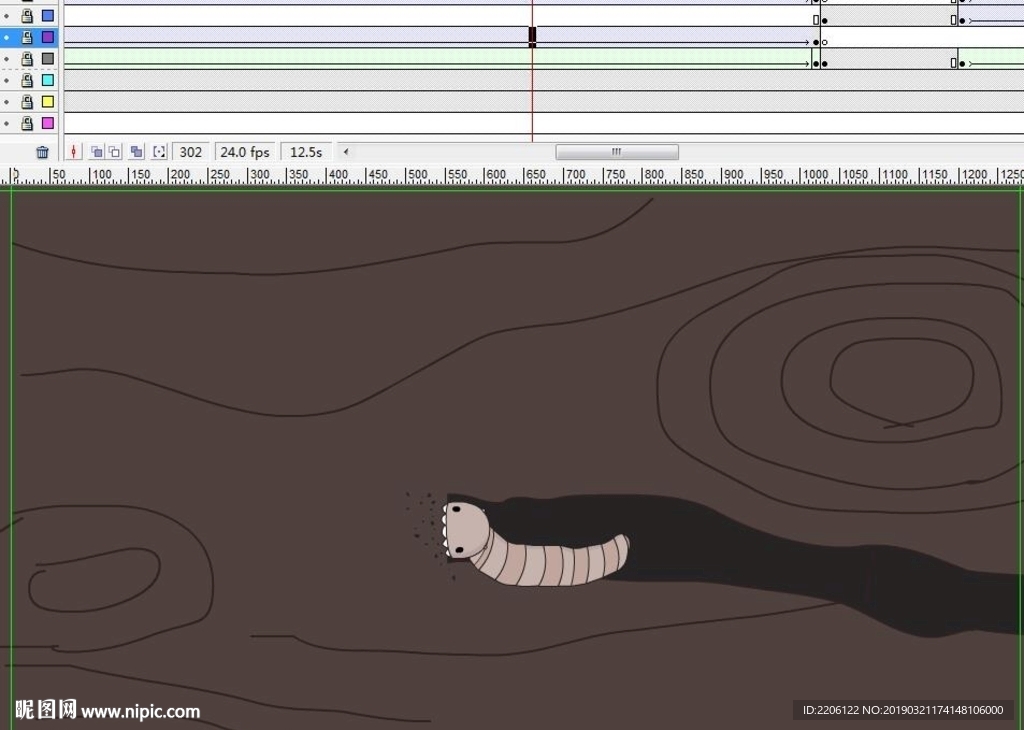Hide the yellow-swatch layer via its dot
Viewport: 1024px width, 730px height.
pyautogui.click(x=7, y=102)
